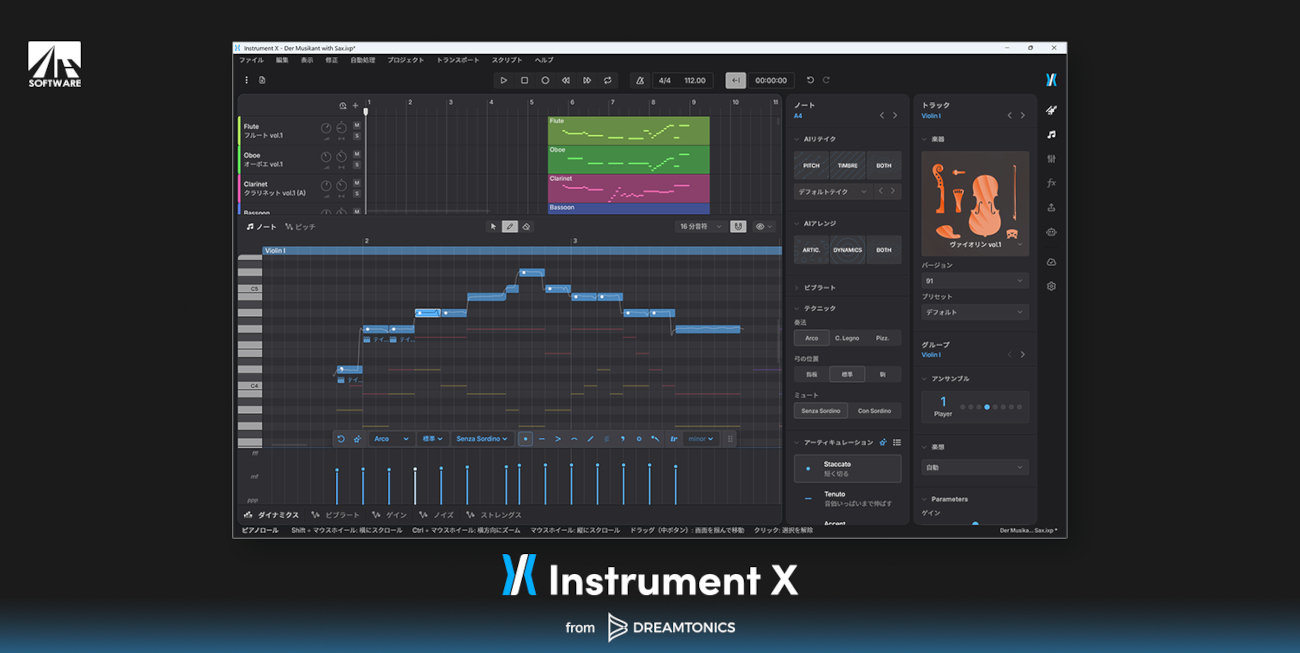
Task: Open the 自動 dropdown in track panel
Action: point(975,467)
